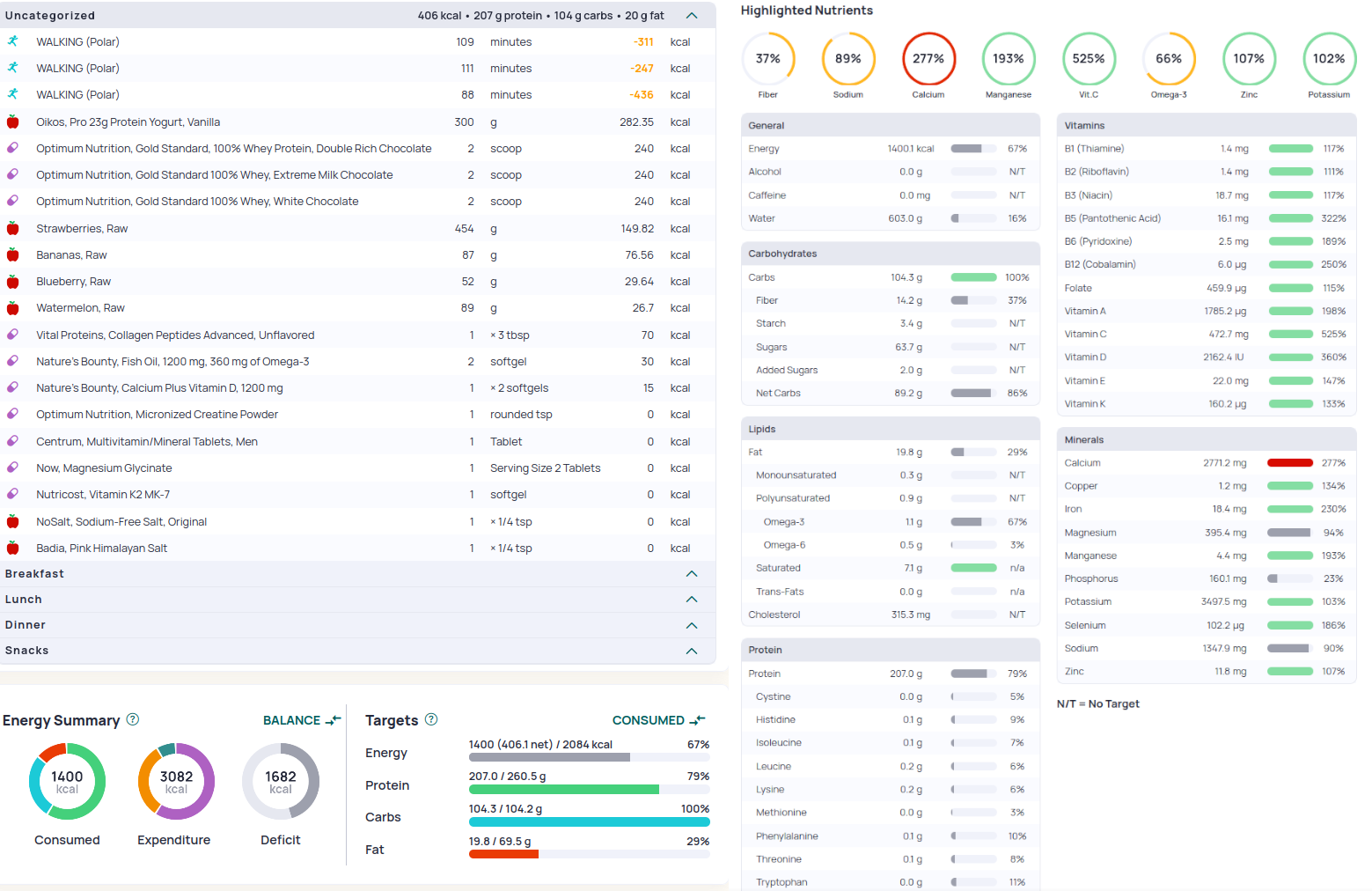Click the pill icon for Nature's Bounty Fish Oil
This screenshot has height=891, width=1372.
click(x=12, y=361)
